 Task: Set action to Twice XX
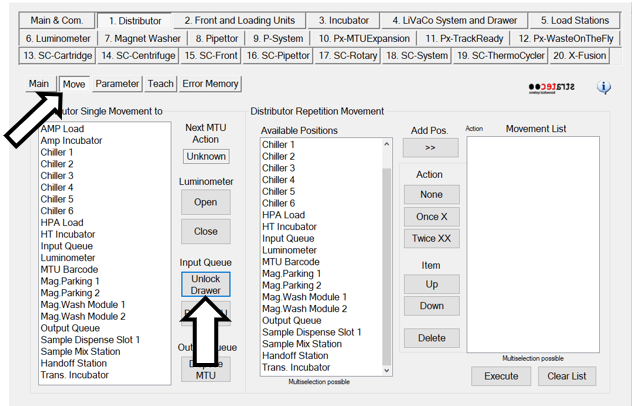pyautogui.click(x=431, y=239)
